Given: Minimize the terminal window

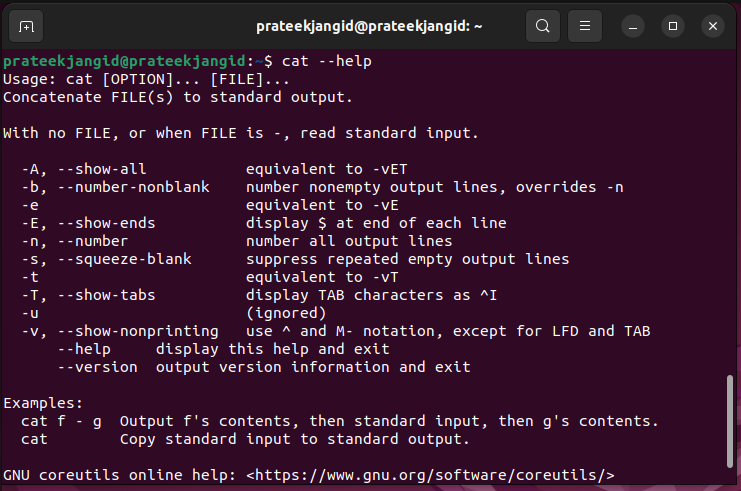Looking at the screenshot, I should (x=633, y=26).
